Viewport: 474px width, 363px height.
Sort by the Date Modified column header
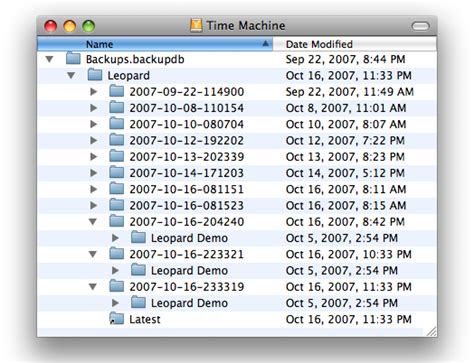[x=354, y=44]
